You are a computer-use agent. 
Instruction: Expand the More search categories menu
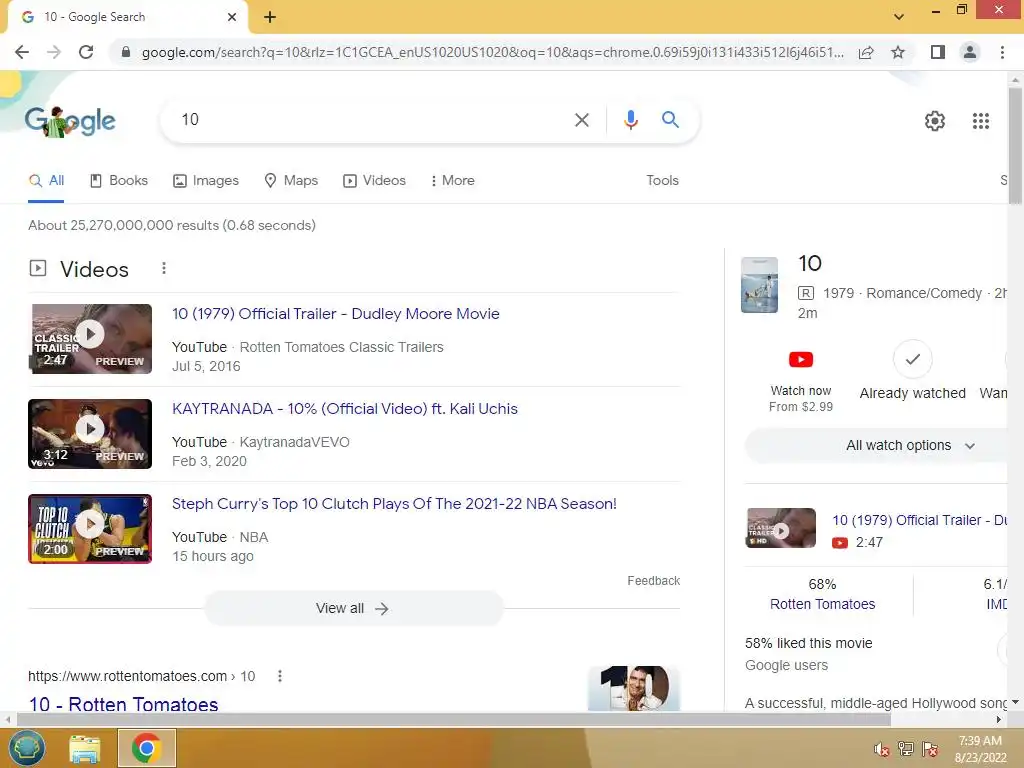[x=453, y=181]
